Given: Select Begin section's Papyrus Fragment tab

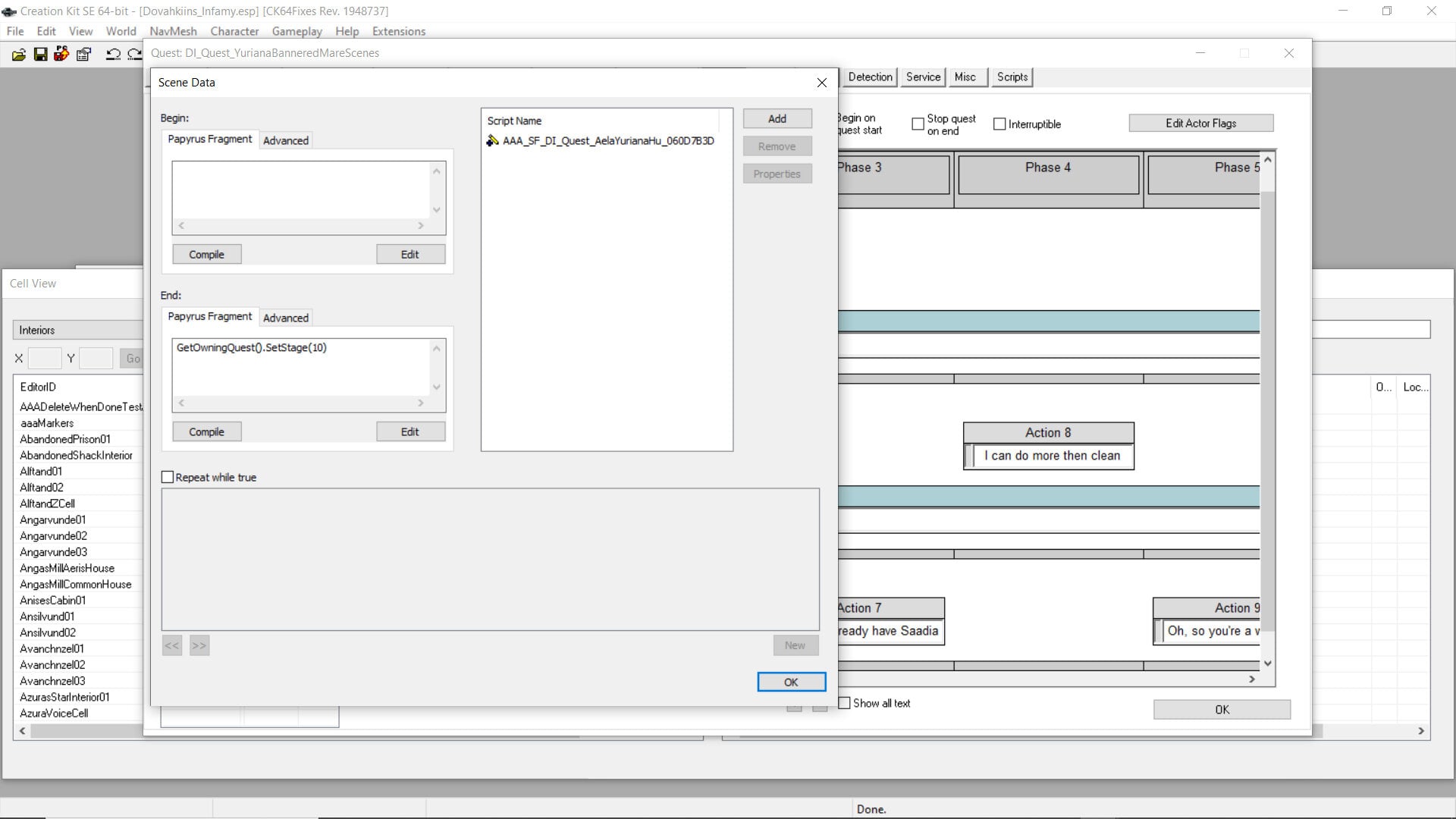Looking at the screenshot, I should point(210,139).
